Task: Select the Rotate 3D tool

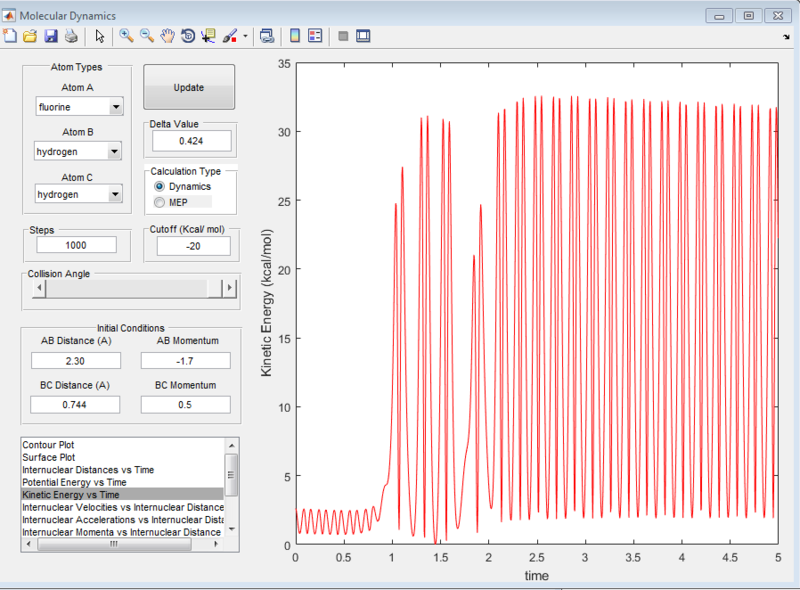Action: click(x=188, y=36)
